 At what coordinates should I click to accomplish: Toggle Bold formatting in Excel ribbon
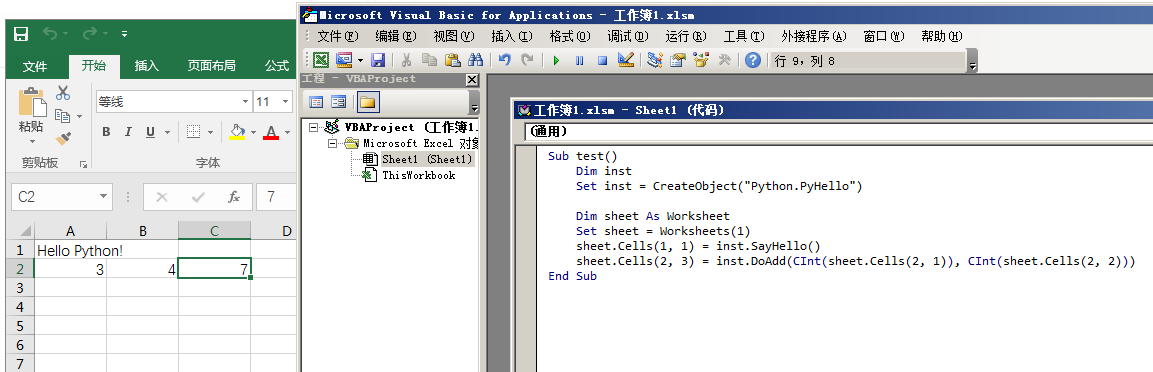click(x=106, y=132)
